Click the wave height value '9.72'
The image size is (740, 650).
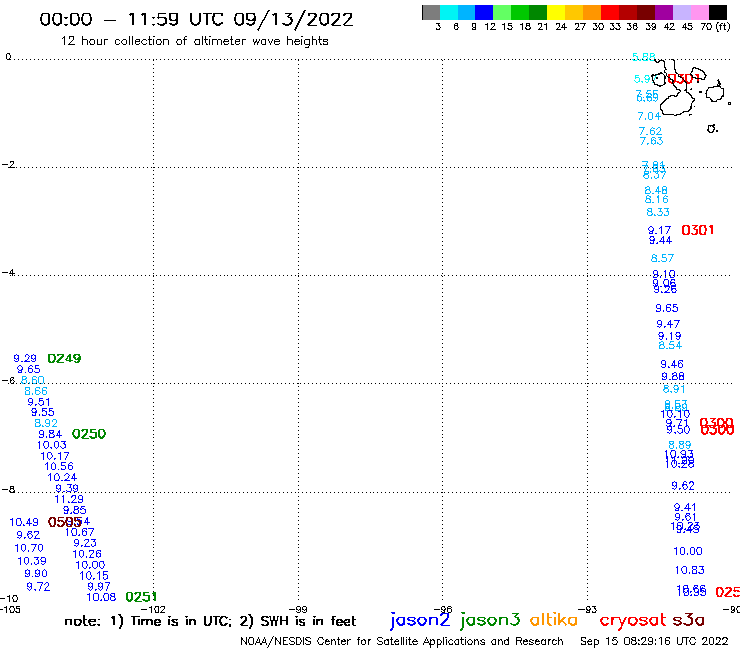pyautogui.click(x=38, y=586)
